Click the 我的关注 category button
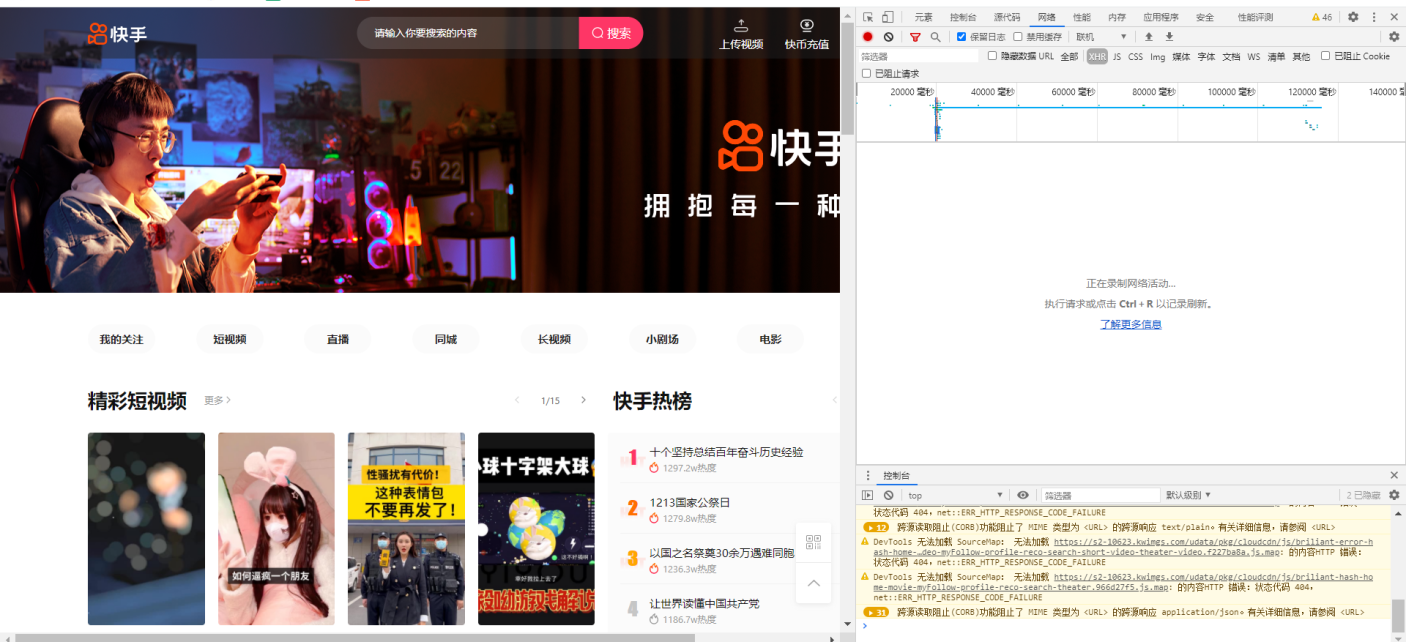The image size is (1406, 642). pos(121,339)
